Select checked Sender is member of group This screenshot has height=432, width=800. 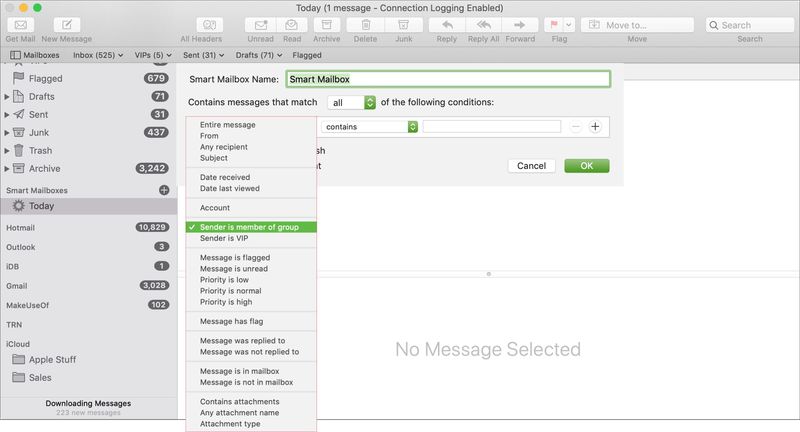pos(251,227)
